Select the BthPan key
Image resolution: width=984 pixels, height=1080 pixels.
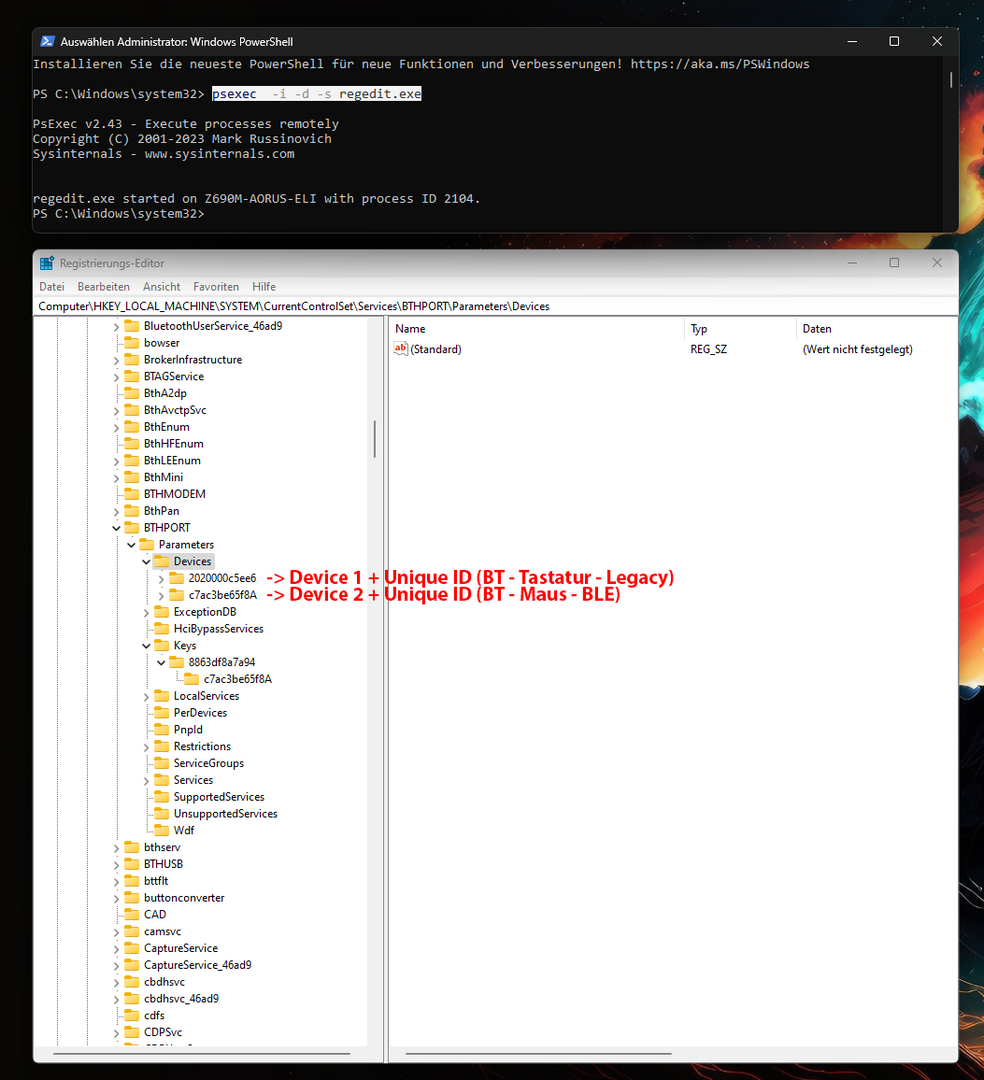[x=161, y=511]
